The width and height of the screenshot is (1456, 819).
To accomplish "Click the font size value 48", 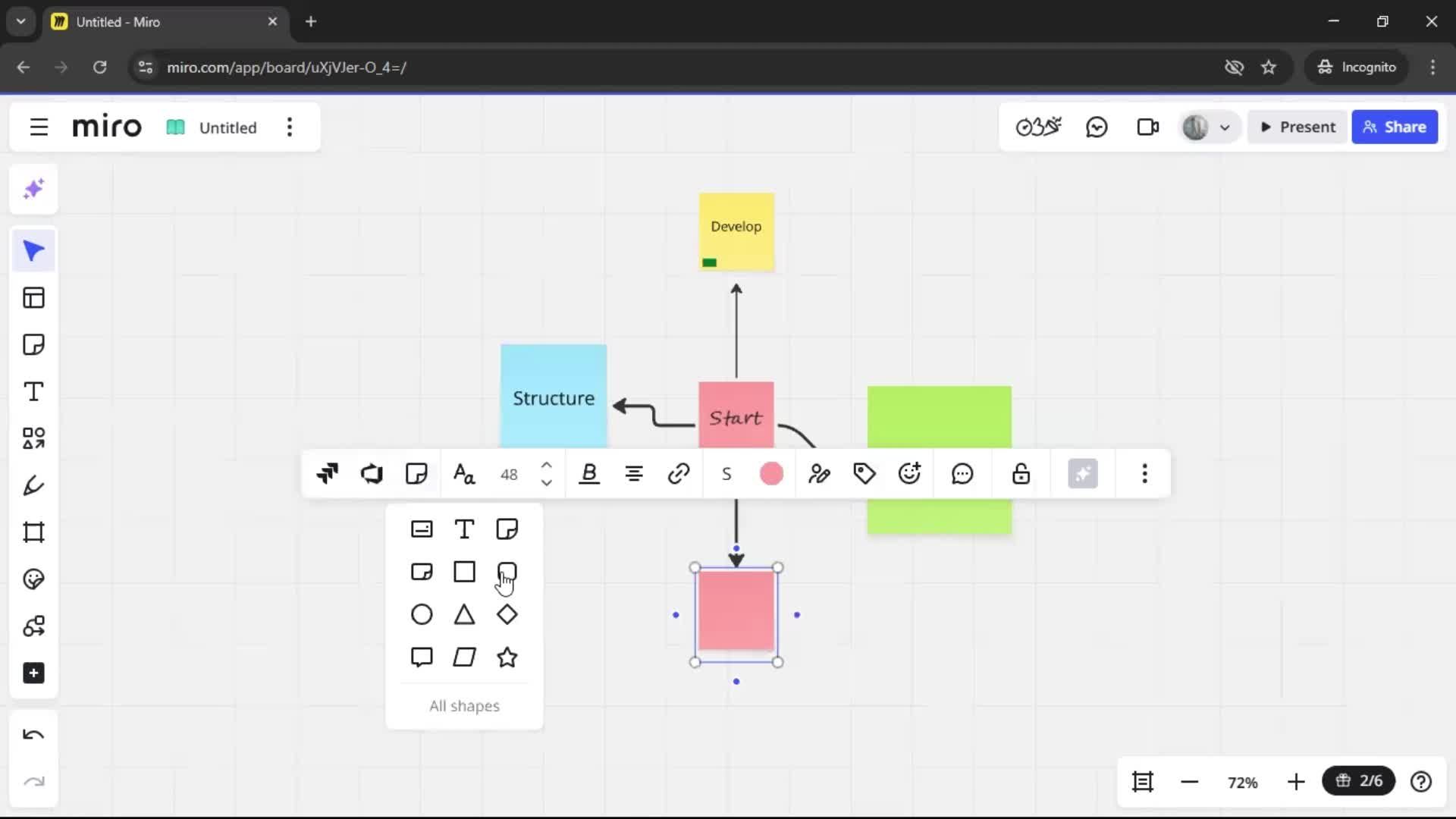I will pos(509,475).
